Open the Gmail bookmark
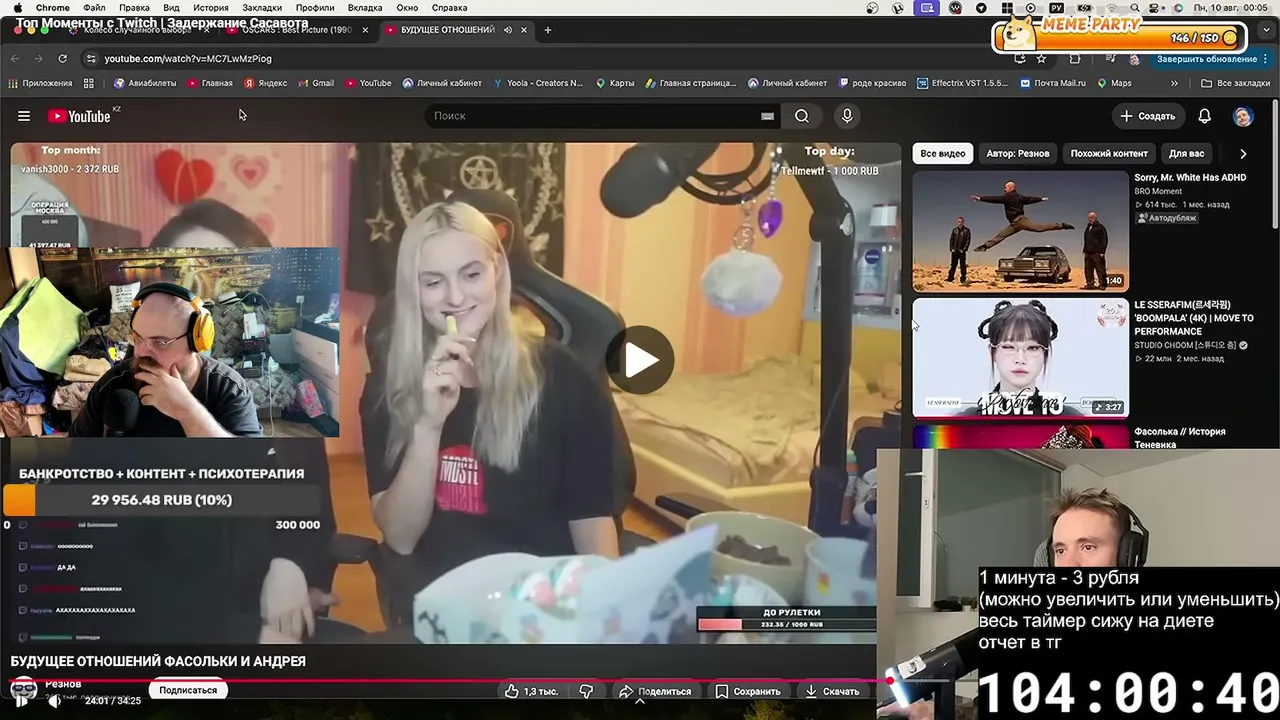This screenshot has width=1280, height=720. pos(314,83)
